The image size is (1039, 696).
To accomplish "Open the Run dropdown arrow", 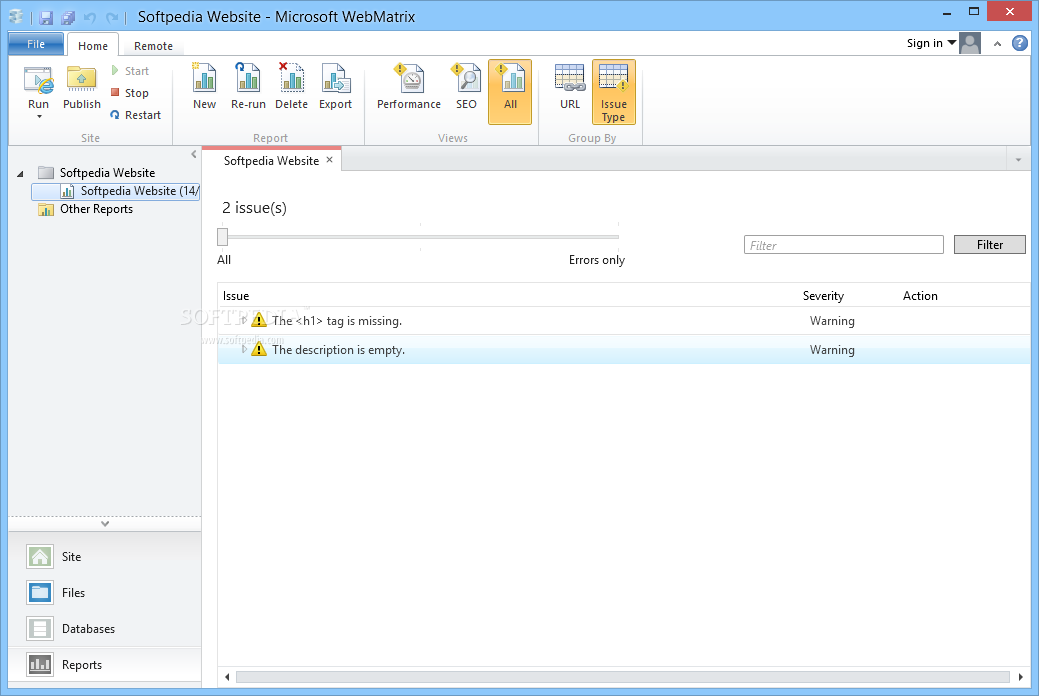I will point(39,117).
